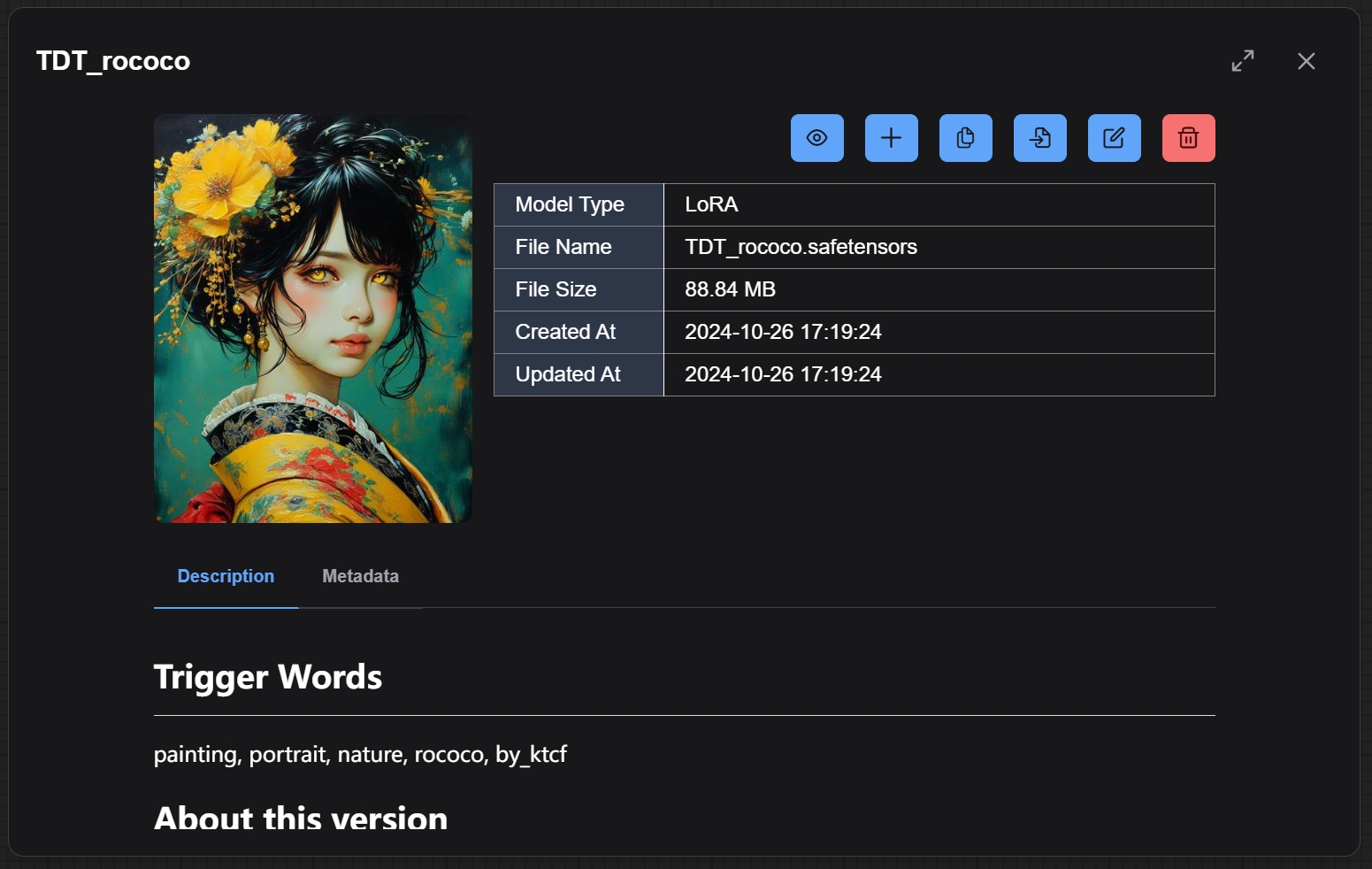The image size is (1372, 869).
Task: Close the TDT_rococo dialog
Action: 1306,61
